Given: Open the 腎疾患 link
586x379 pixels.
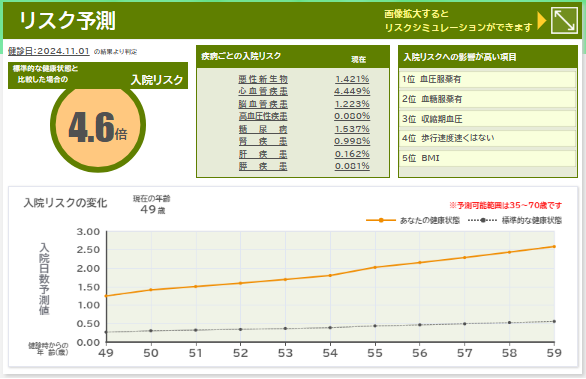Looking at the screenshot, I should click(263, 141).
